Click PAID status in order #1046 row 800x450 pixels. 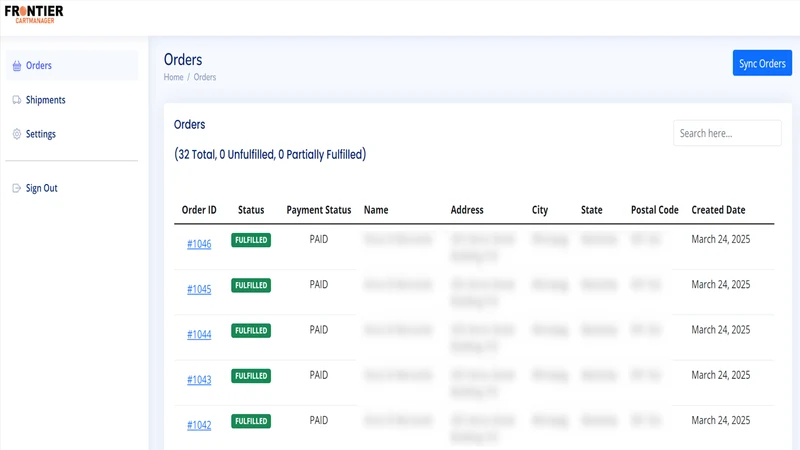coord(319,239)
